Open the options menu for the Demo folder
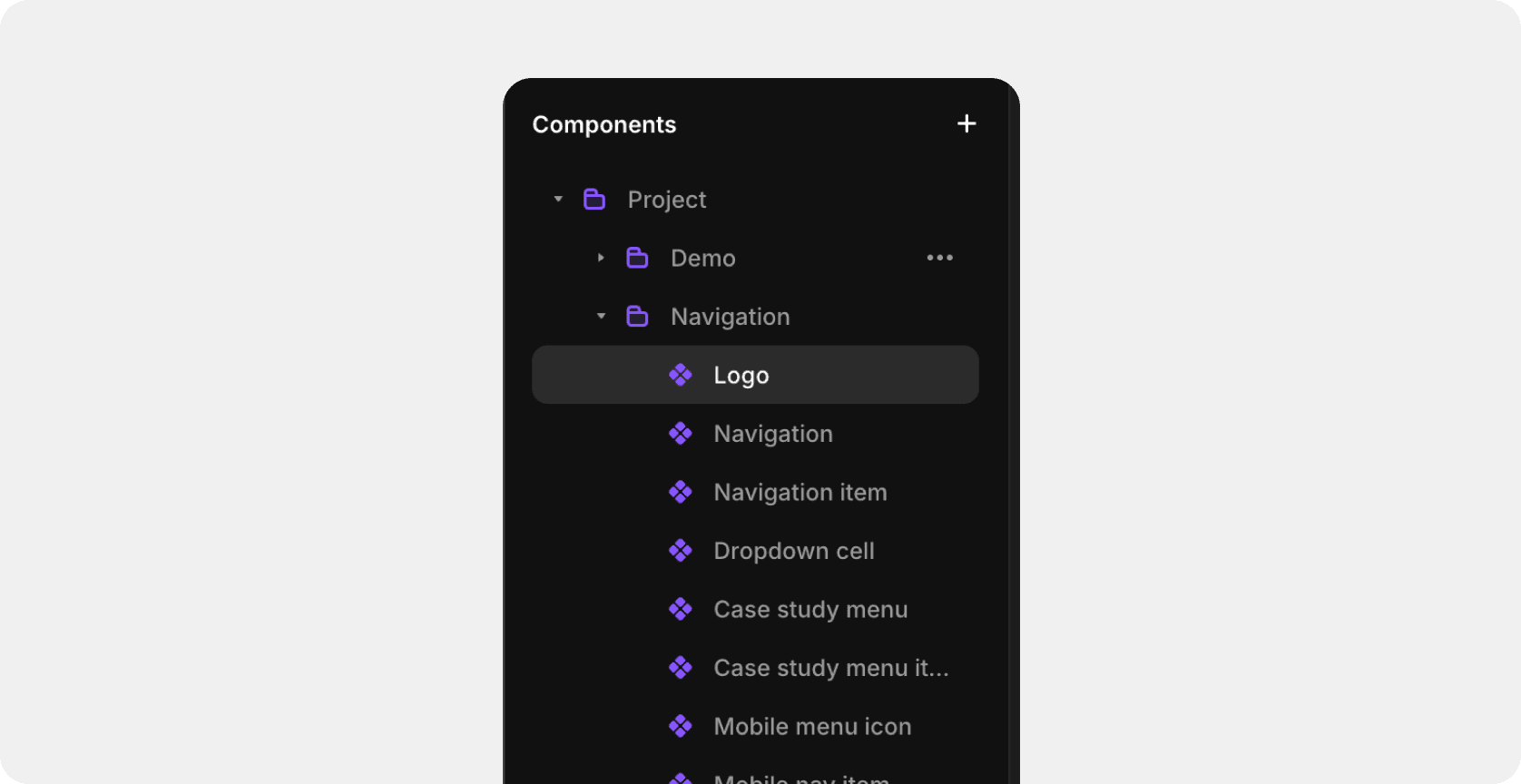 tap(940, 257)
